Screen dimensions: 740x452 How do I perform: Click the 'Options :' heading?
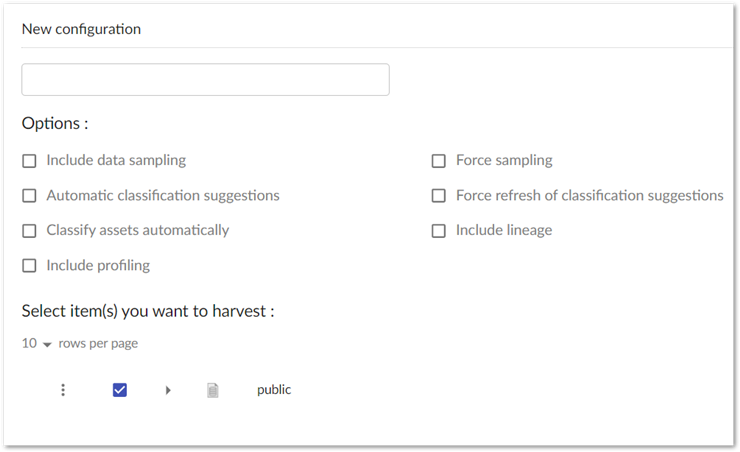(x=55, y=124)
